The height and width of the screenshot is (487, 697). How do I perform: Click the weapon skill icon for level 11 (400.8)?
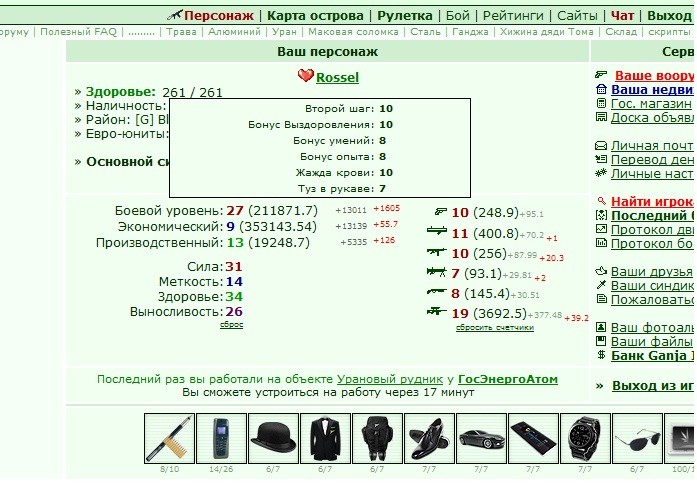click(x=437, y=231)
